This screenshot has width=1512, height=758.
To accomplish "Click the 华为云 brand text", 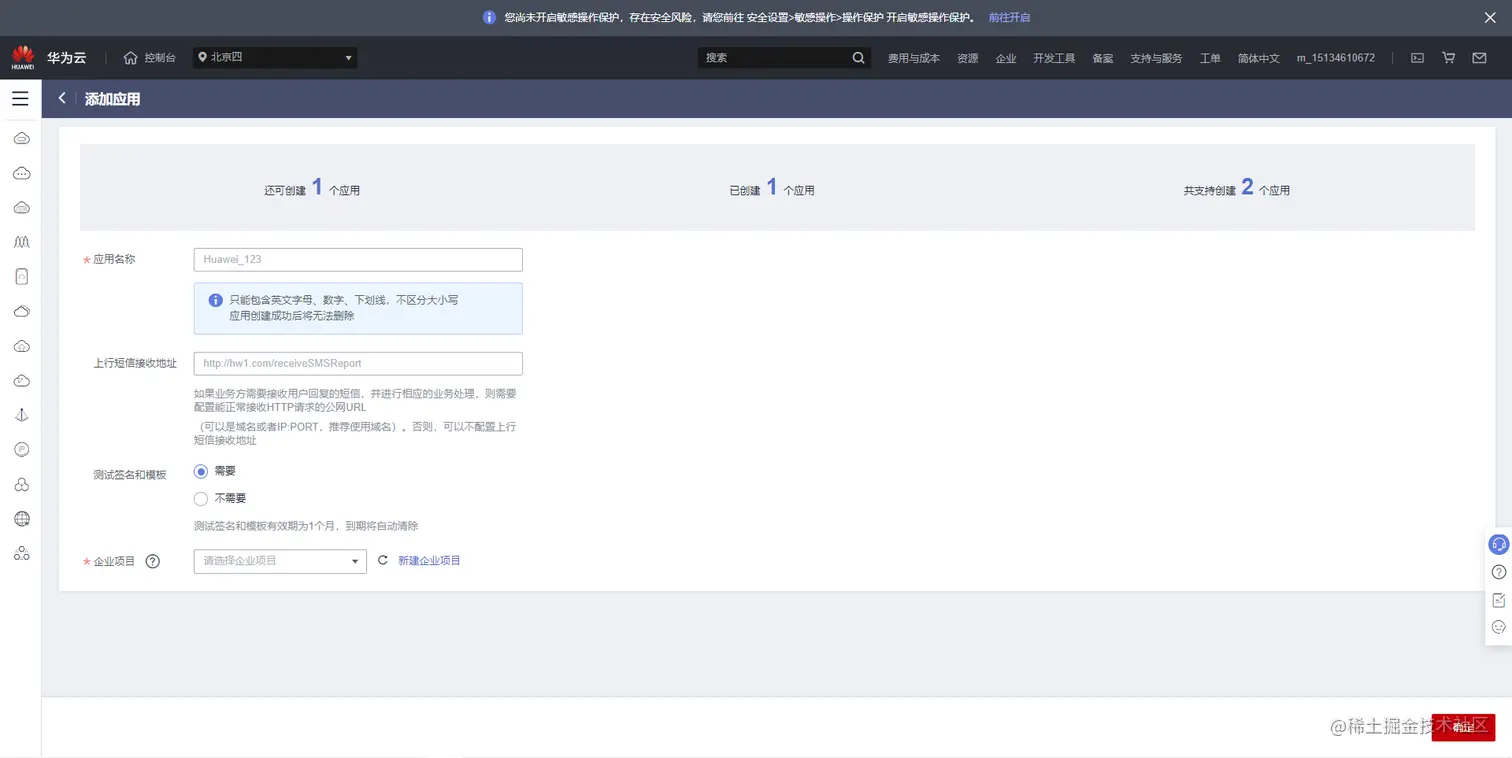I will coord(66,58).
